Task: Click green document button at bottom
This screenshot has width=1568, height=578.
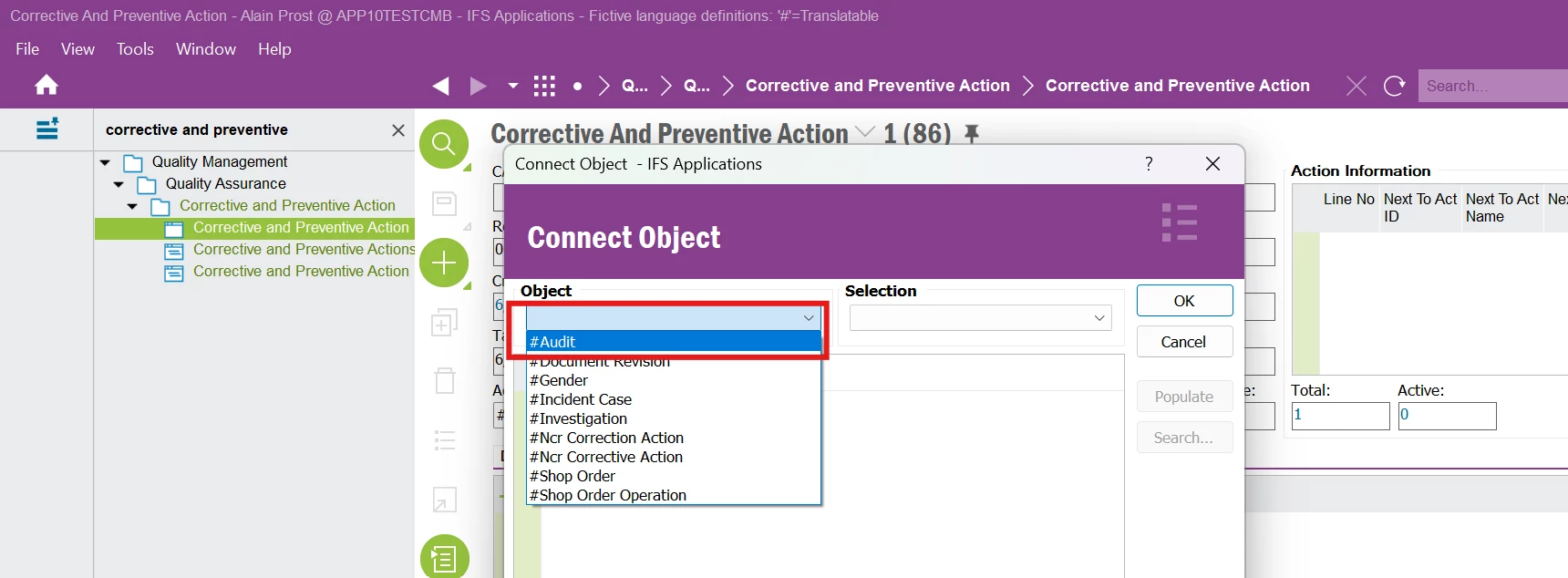Action: (x=445, y=556)
